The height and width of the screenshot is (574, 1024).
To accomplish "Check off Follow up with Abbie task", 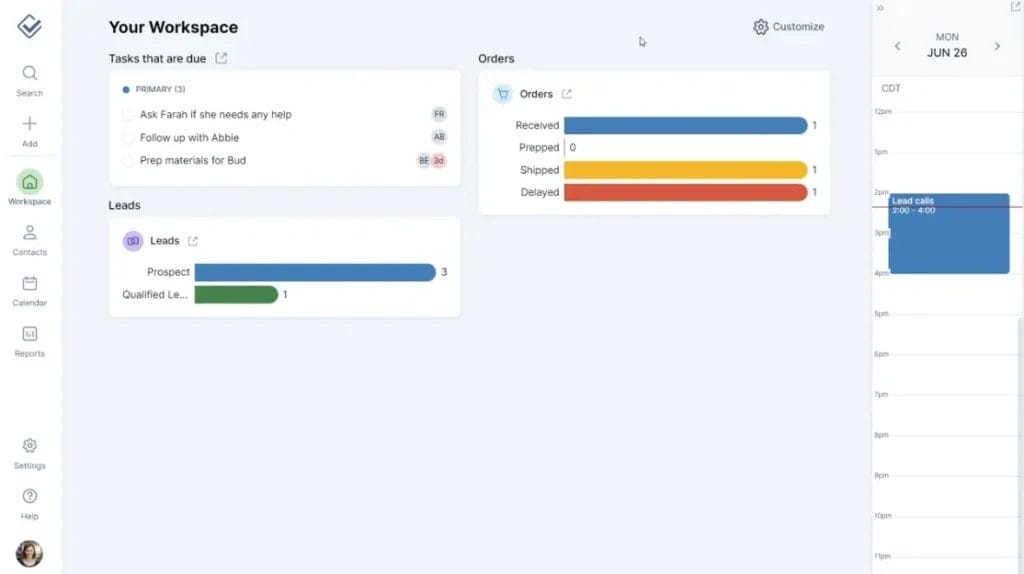I will (128, 138).
